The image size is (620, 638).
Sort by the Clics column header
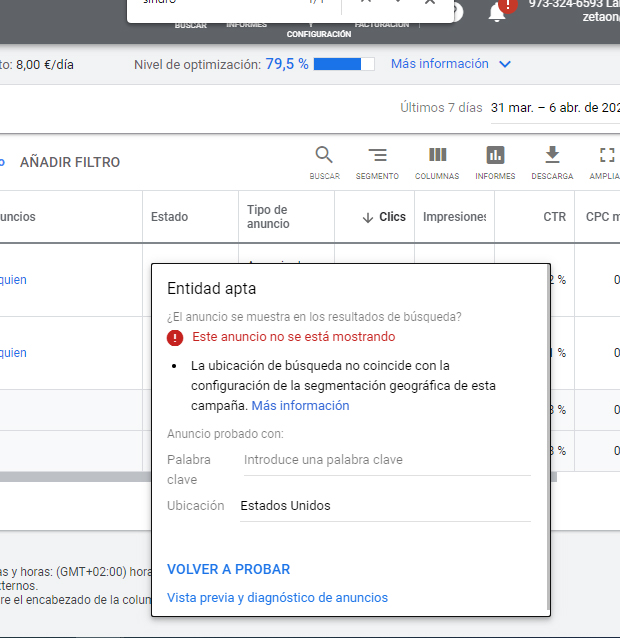tap(384, 217)
